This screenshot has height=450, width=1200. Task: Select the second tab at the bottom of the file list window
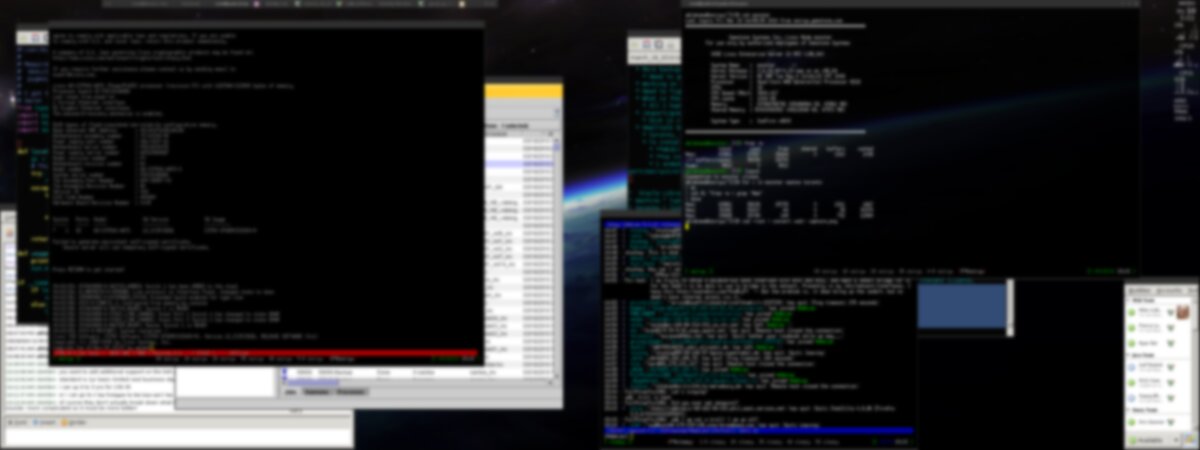(316, 392)
